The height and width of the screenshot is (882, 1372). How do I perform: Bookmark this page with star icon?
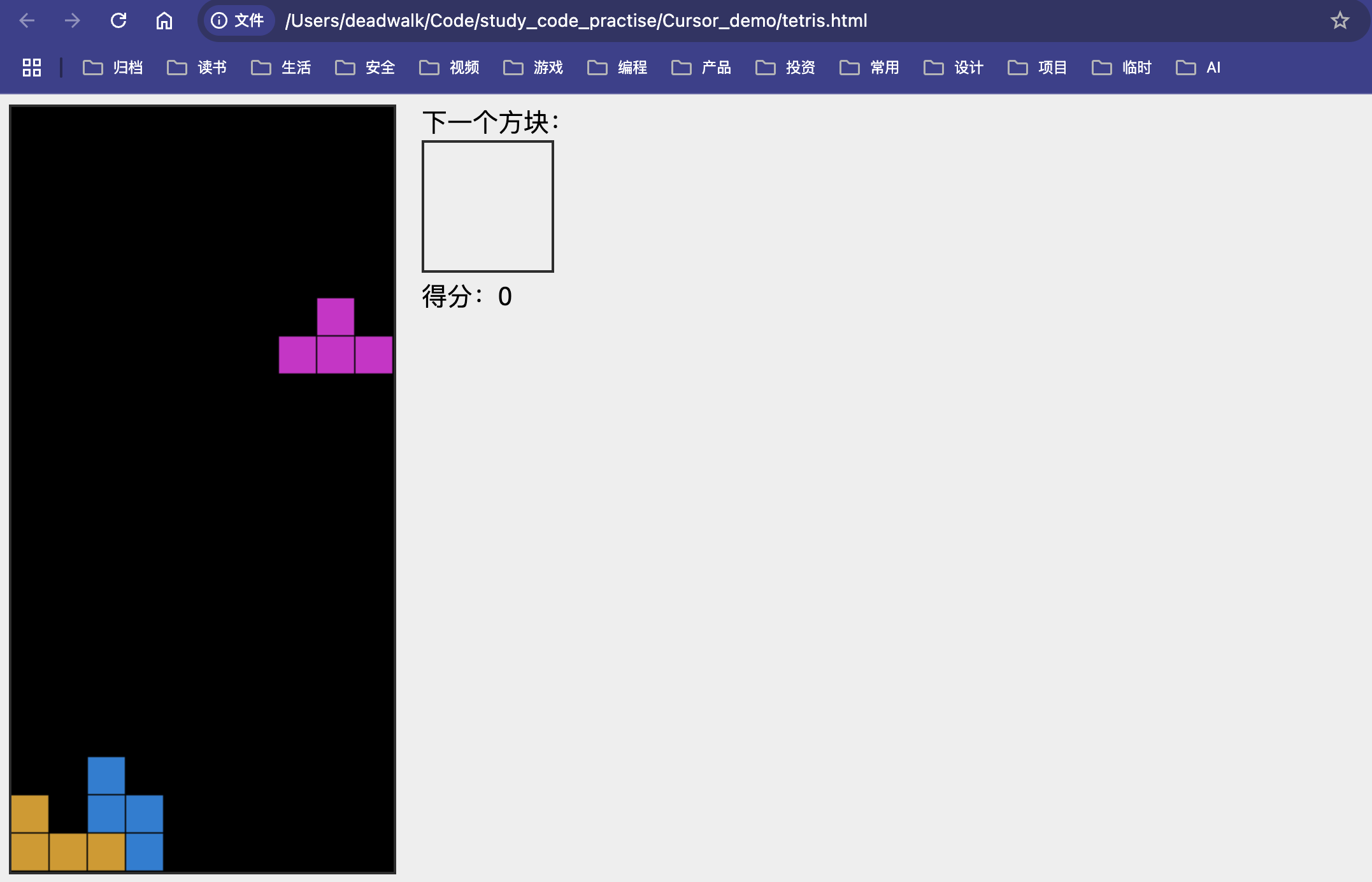coord(1340,20)
